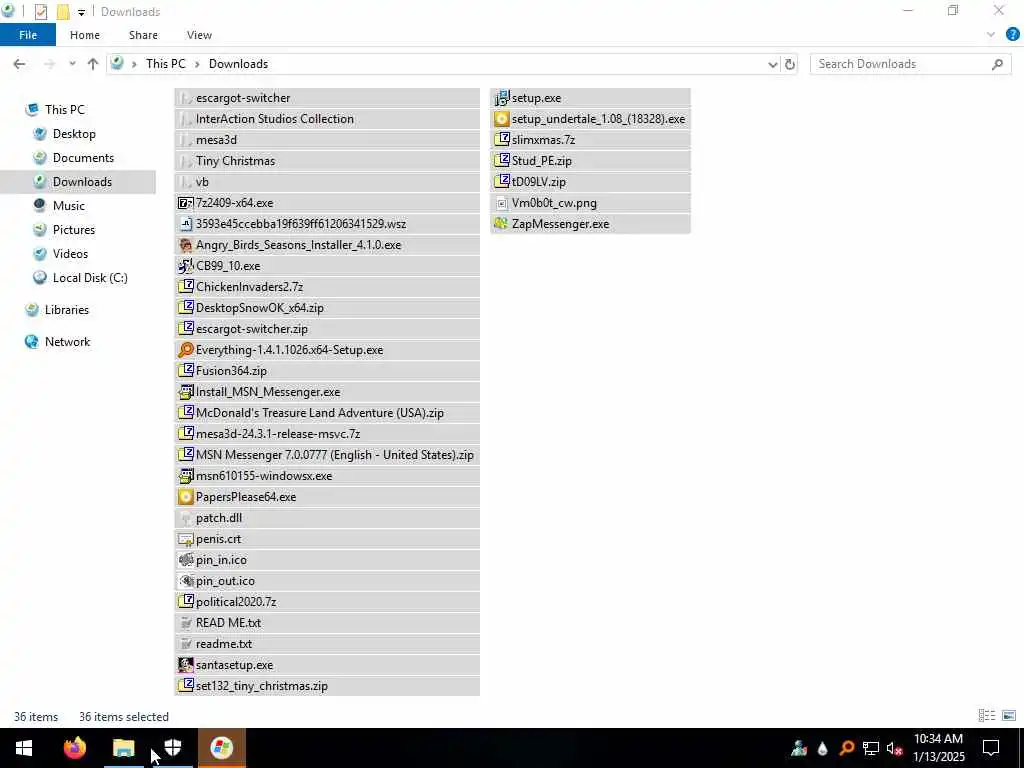Select Documents in navigation pane
The width and height of the screenshot is (1024, 768).
click(83, 158)
